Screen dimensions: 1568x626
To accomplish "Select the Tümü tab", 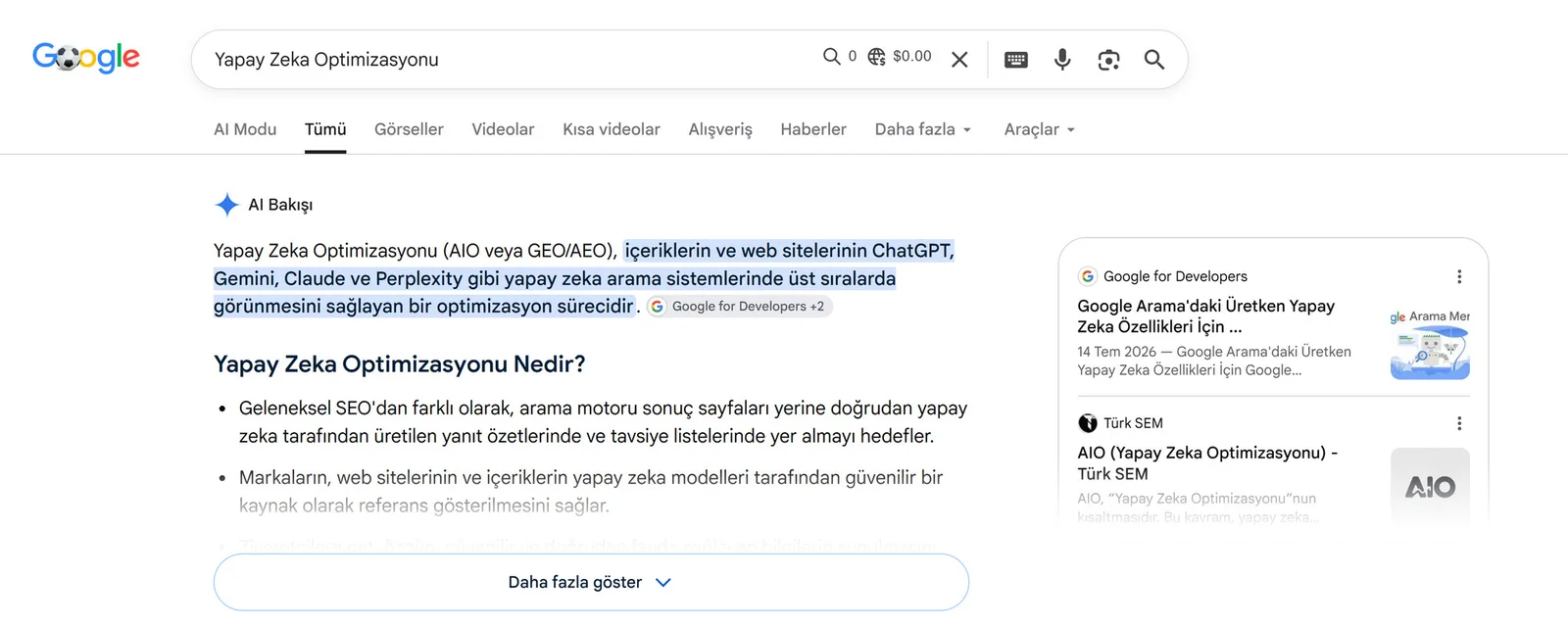I will (325, 129).
